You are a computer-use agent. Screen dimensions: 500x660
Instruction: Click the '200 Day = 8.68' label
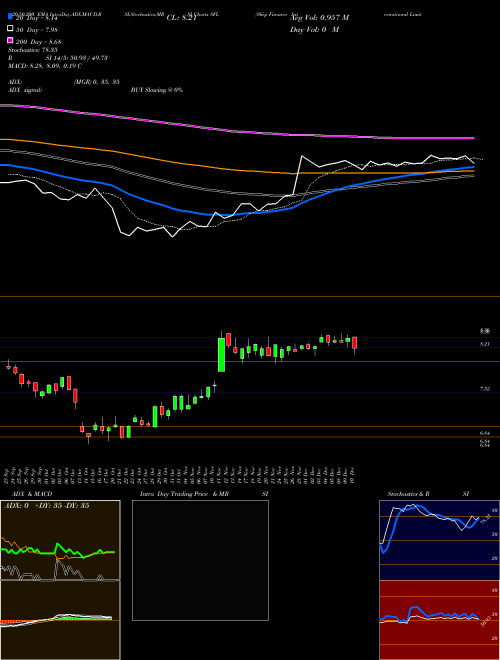[39, 42]
